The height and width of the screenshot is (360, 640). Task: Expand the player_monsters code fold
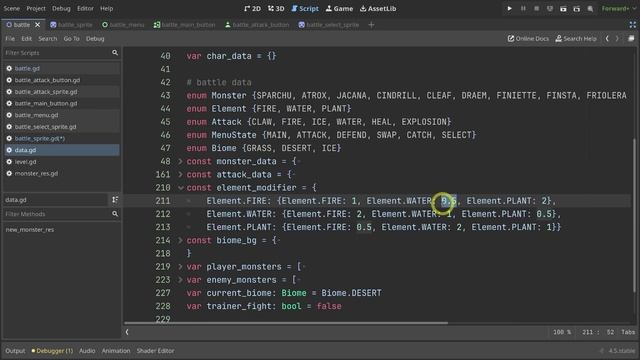pos(180,267)
